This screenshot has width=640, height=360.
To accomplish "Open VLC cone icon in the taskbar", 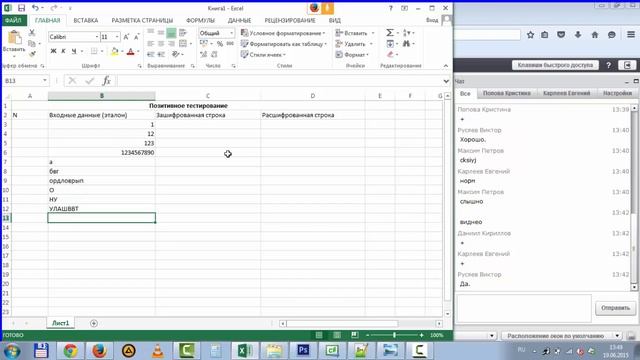I will point(158,350).
